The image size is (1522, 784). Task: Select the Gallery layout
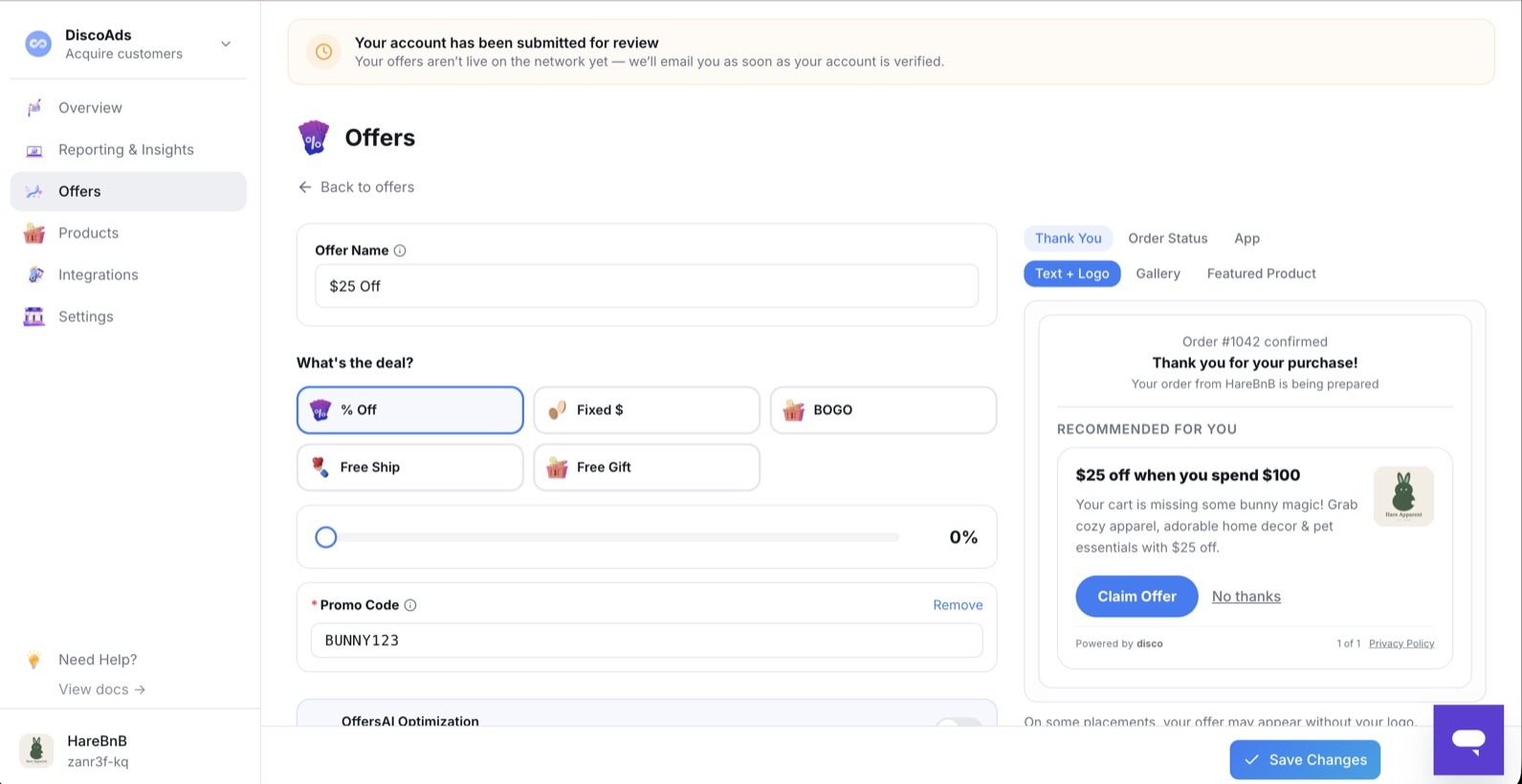[x=1158, y=273]
